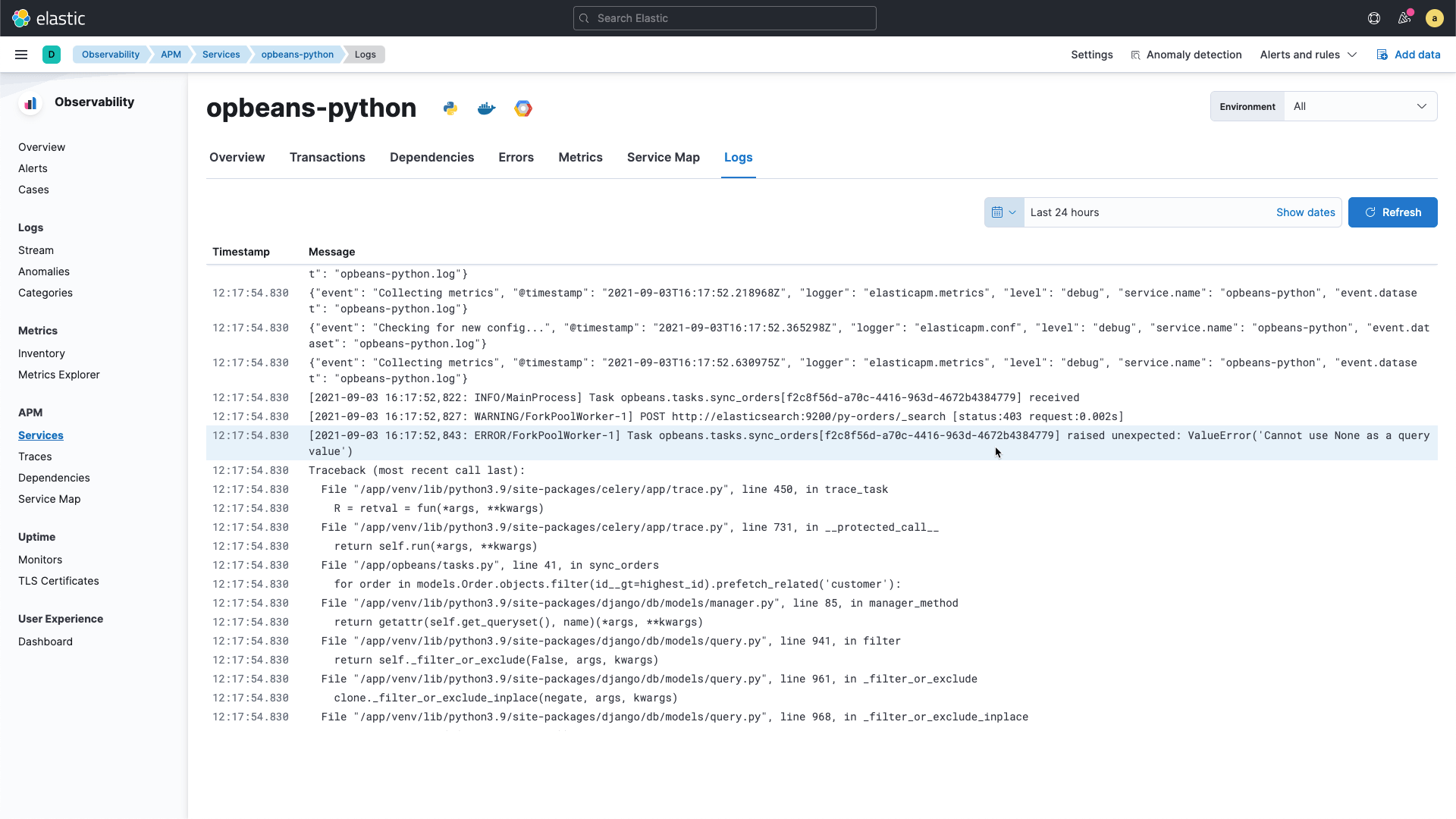
Task: Switch to the Overview tab
Action: pos(237,158)
